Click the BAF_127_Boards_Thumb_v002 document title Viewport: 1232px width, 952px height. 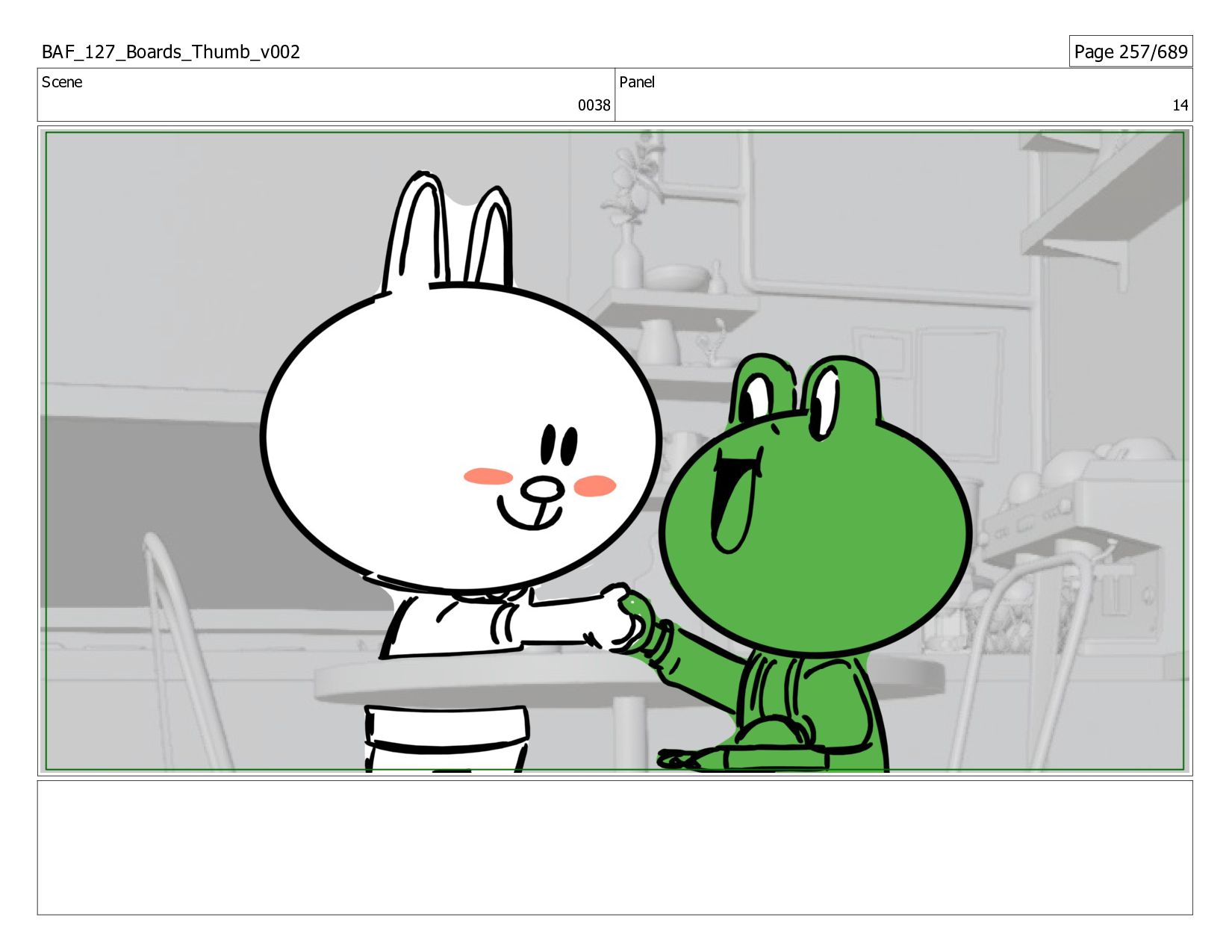[x=171, y=52]
